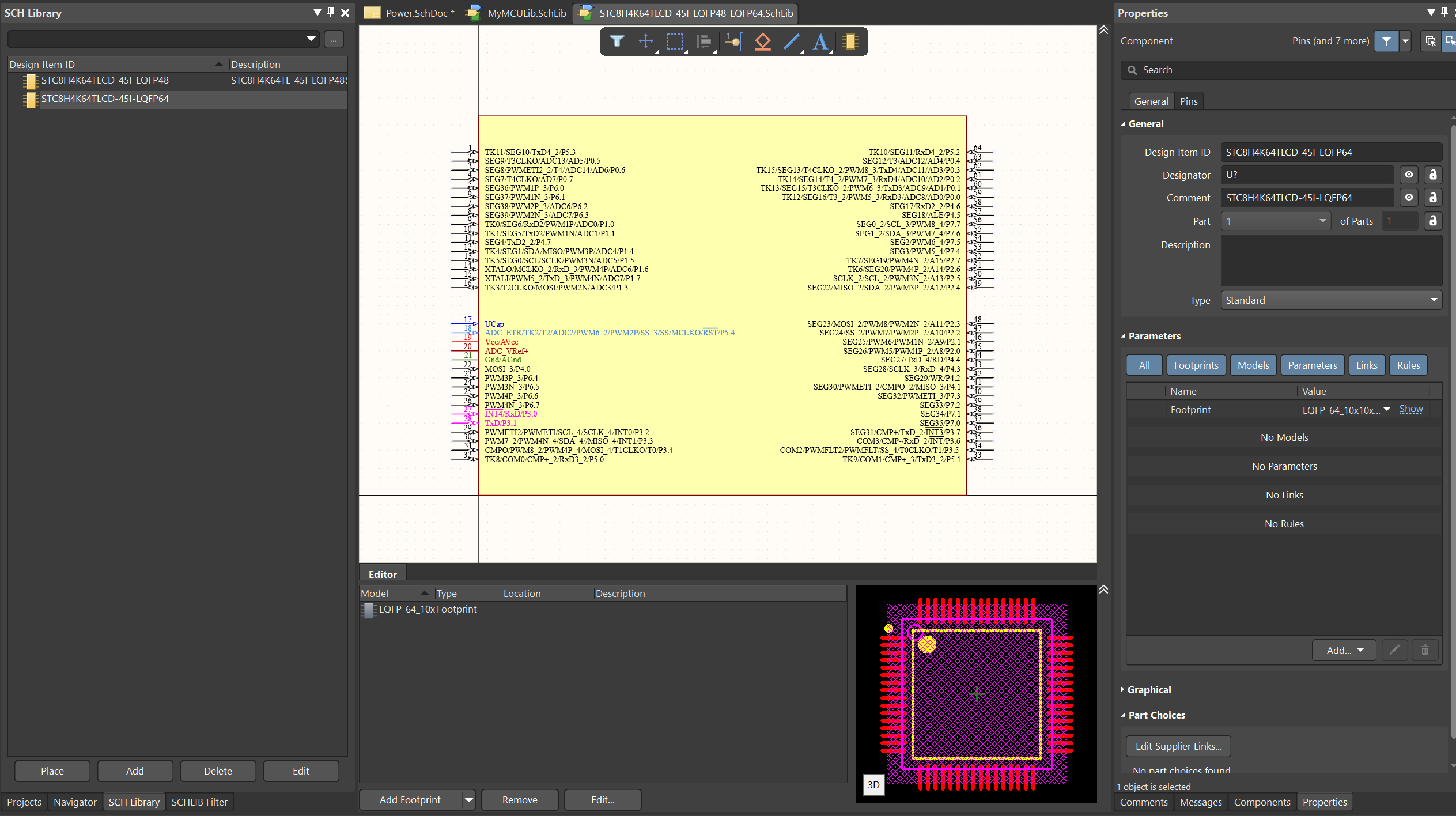Toggle the Links parameter filter
1456x816 pixels.
pos(1367,365)
